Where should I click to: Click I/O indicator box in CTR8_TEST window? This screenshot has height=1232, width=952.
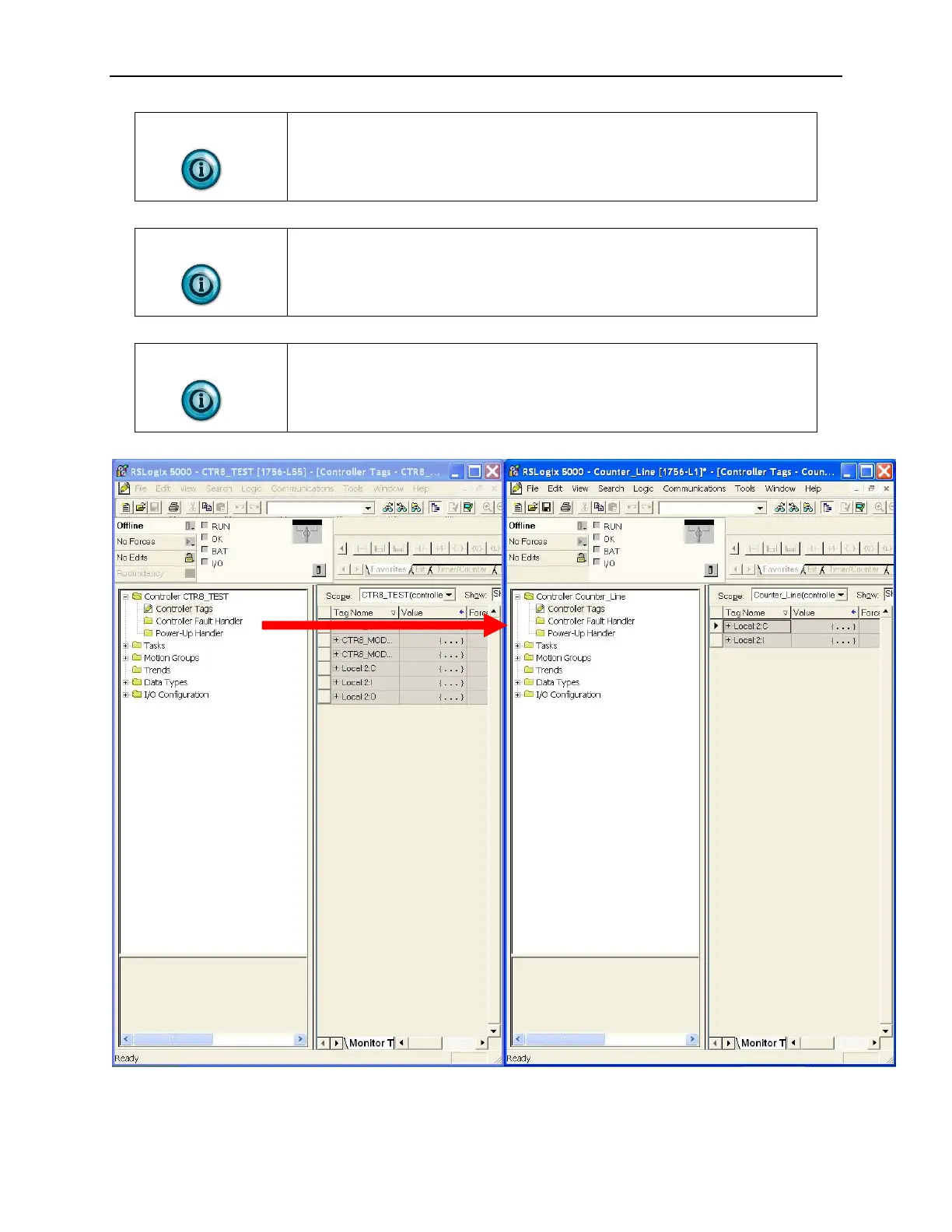[205, 562]
